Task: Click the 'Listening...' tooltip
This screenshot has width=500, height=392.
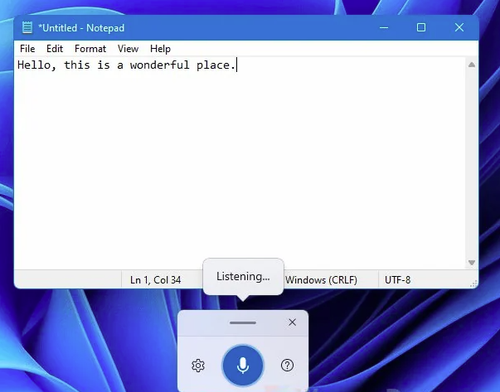Action: (243, 276)
